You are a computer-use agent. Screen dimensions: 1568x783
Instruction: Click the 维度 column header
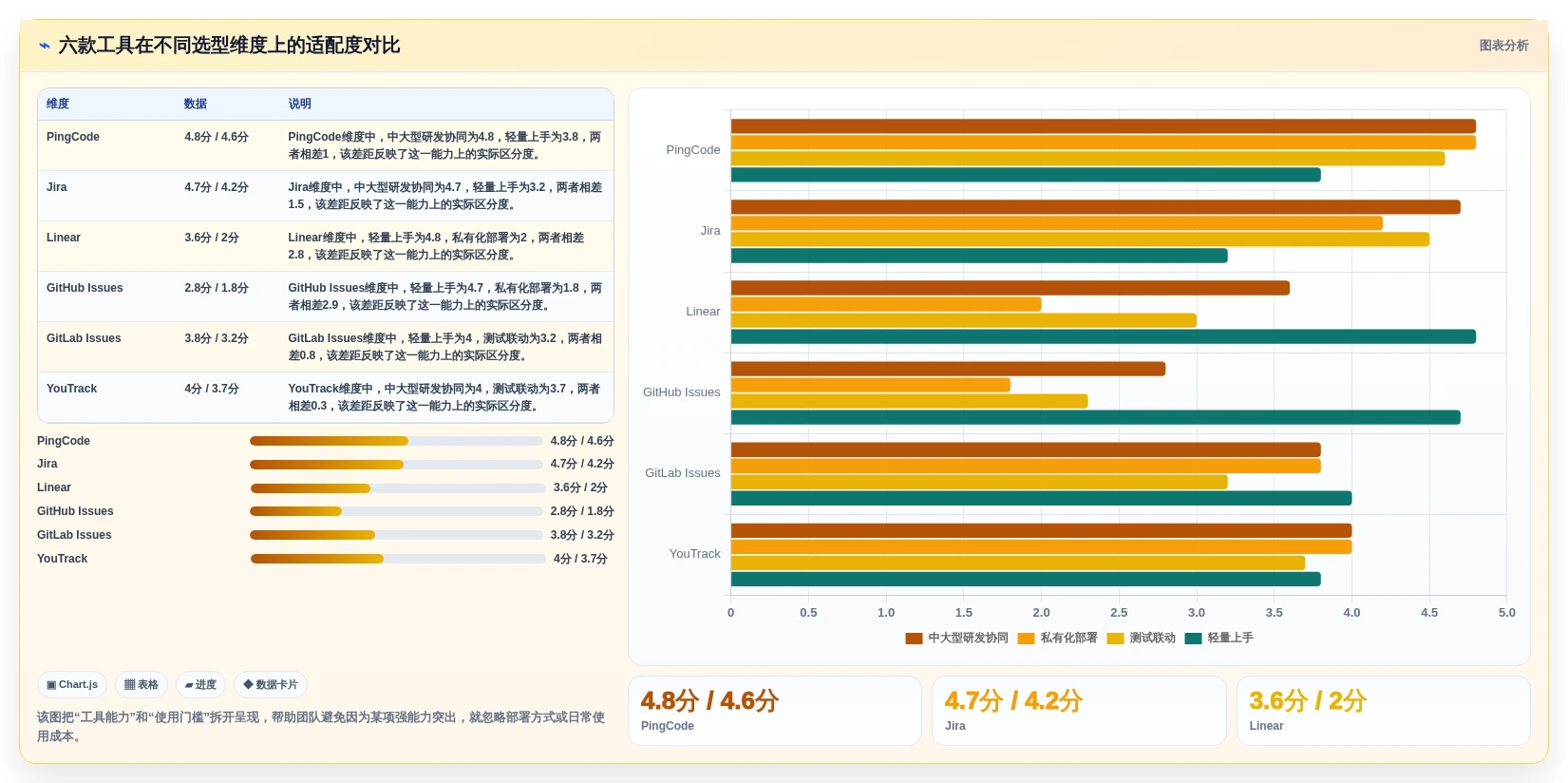[x=58, y=104]
